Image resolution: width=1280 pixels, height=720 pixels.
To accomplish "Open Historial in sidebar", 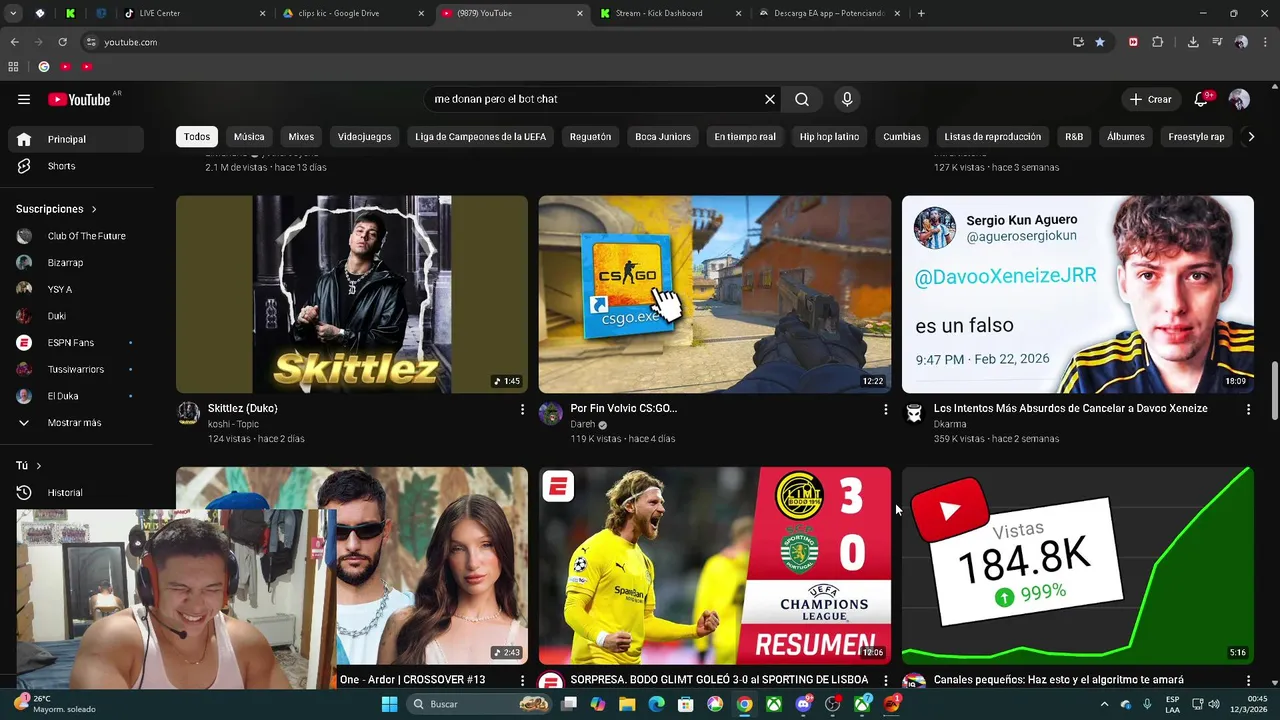I will [78, 492].
